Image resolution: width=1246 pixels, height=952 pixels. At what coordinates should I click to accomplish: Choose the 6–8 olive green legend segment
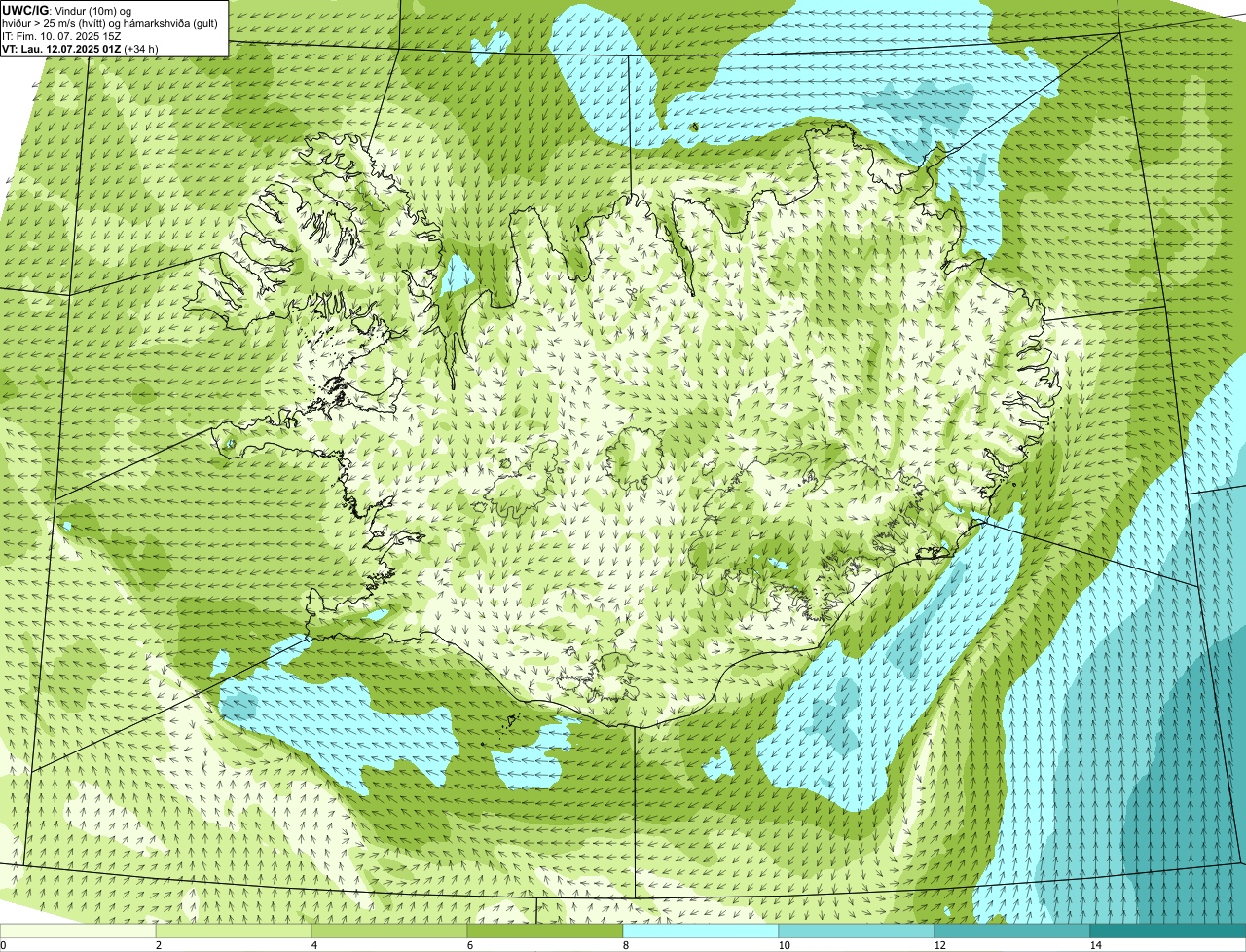point(545,931)
